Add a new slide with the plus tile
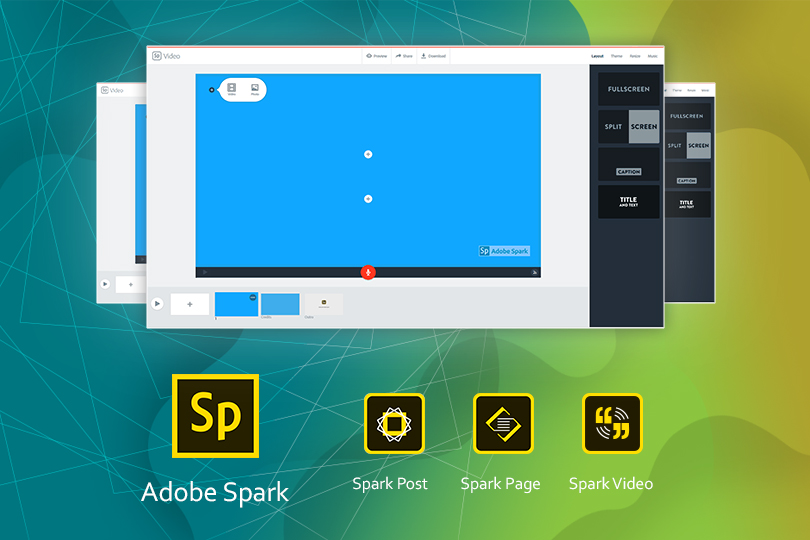 pyautogui.click(x=190, y=304)
